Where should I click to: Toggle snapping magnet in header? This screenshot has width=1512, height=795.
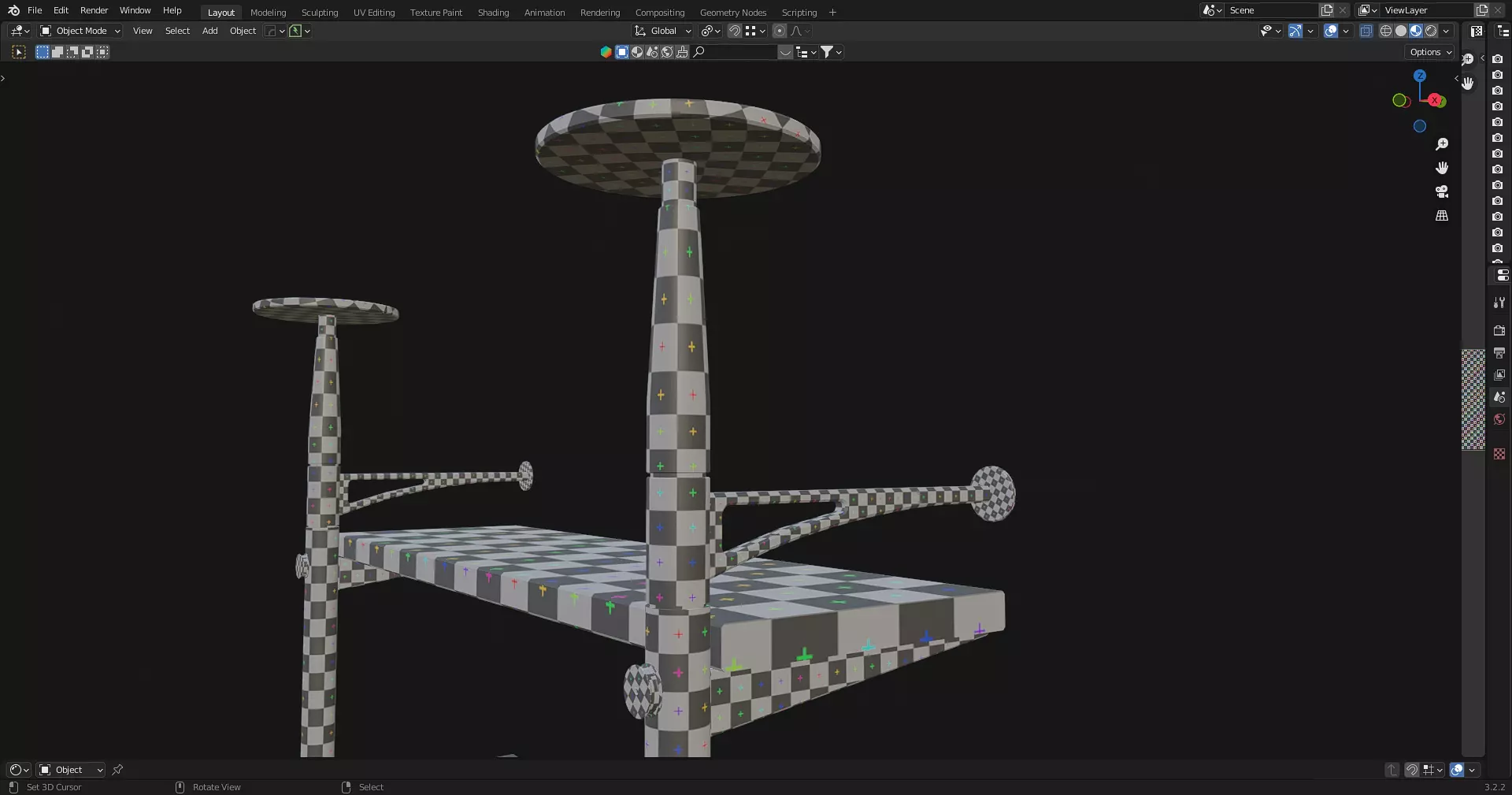pos(734,31)
